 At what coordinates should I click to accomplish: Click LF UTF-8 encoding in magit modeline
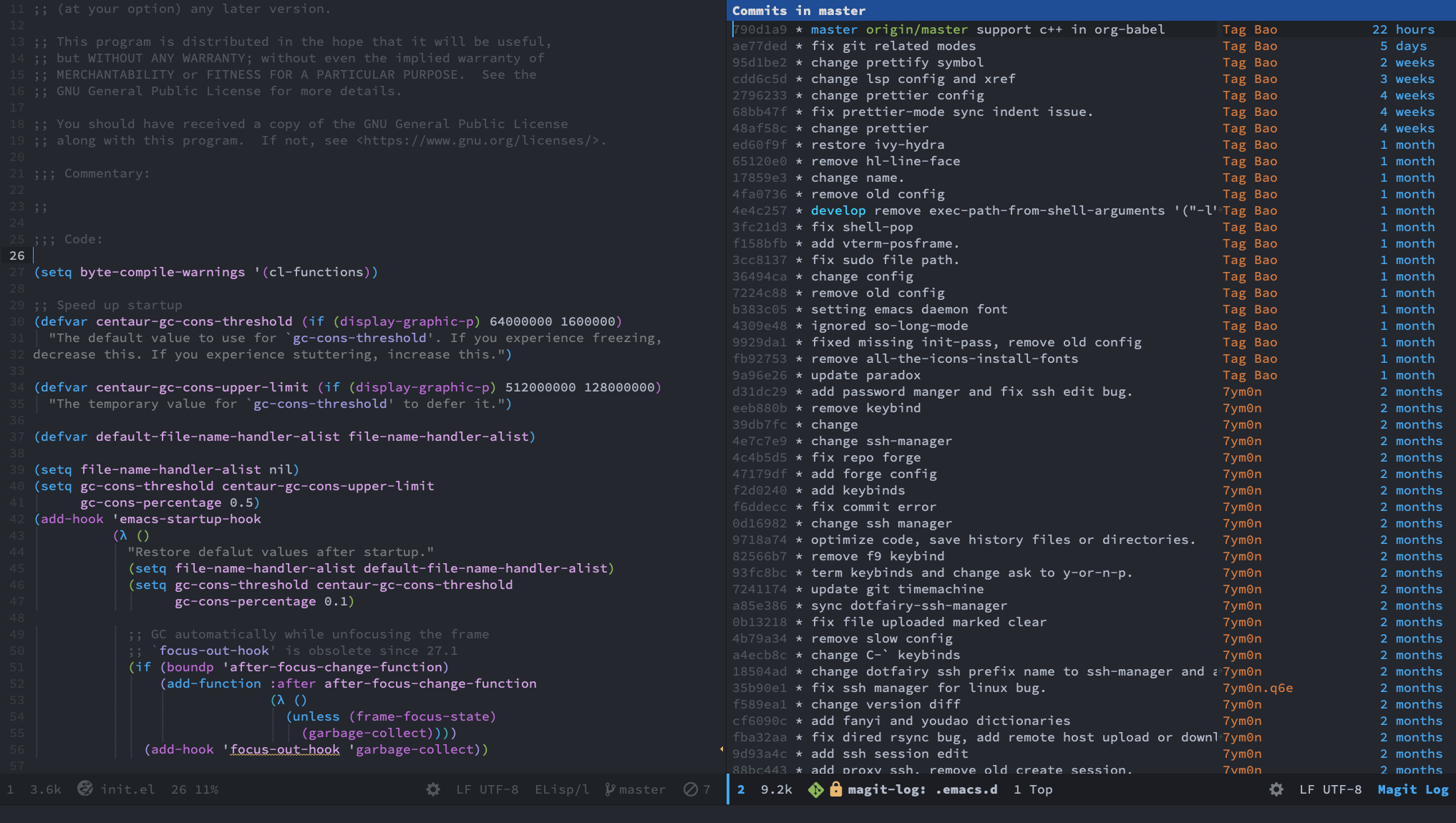[x=1330, y=789]
